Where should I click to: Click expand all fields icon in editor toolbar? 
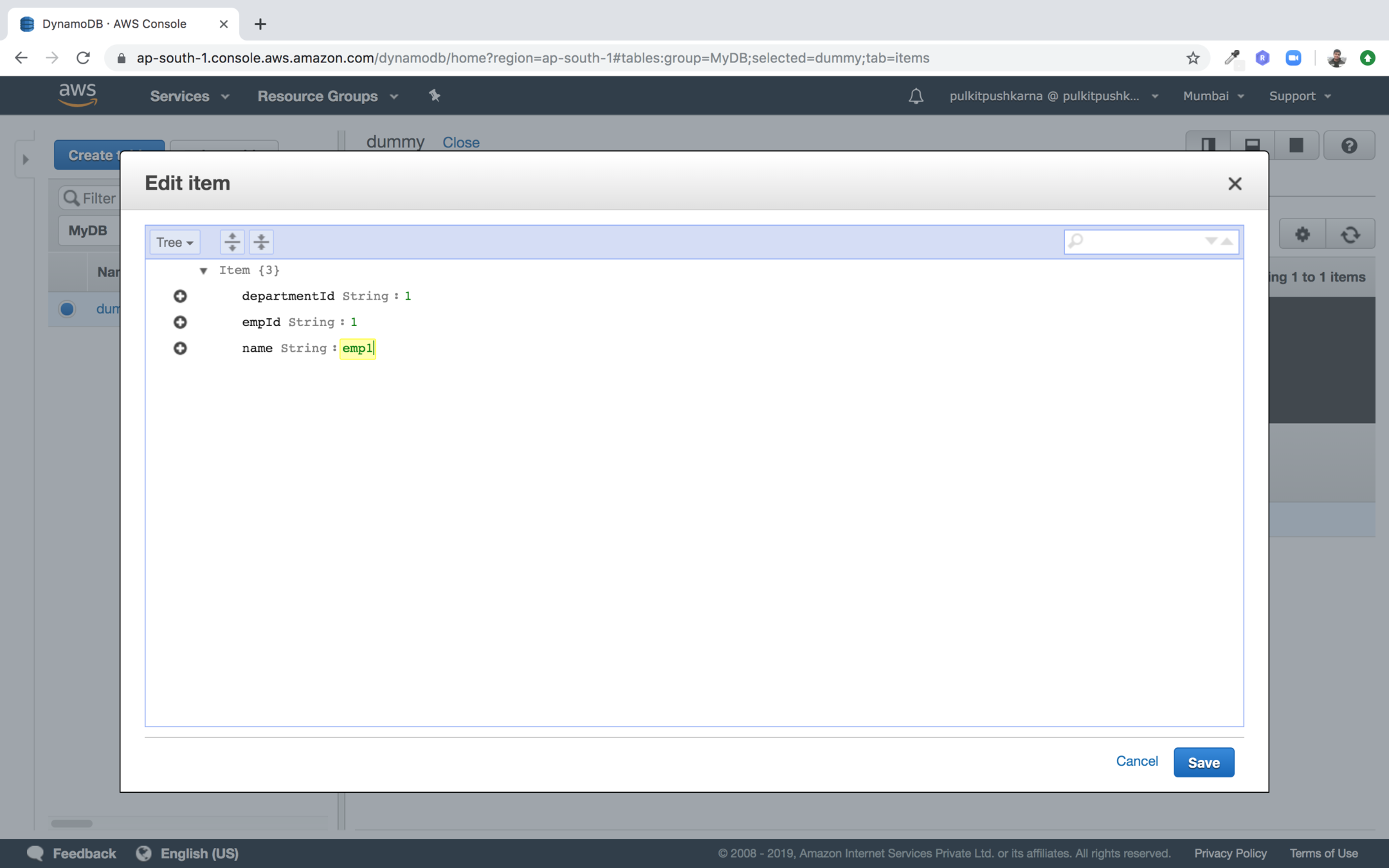click(x=232, y=242)
